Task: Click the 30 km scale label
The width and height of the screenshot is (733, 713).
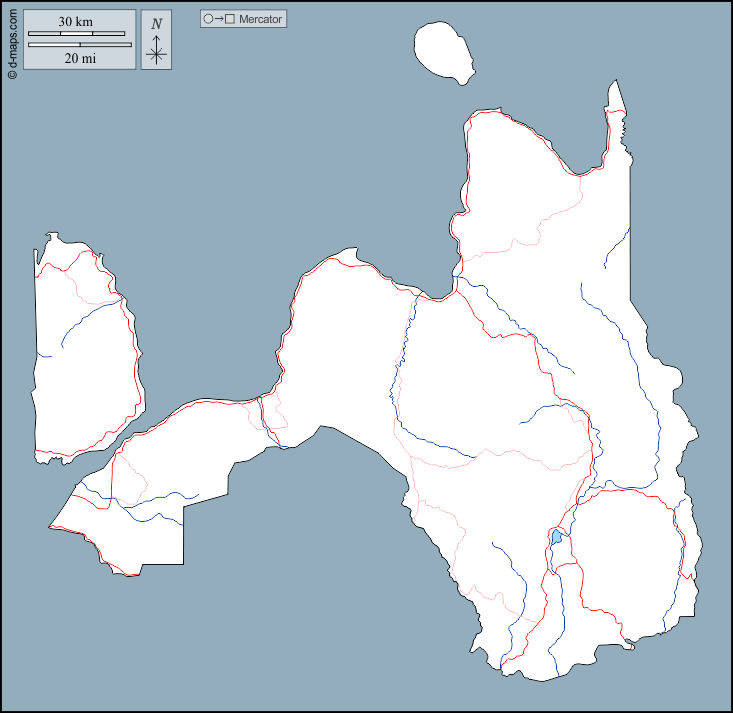Action: pos(76,21)
